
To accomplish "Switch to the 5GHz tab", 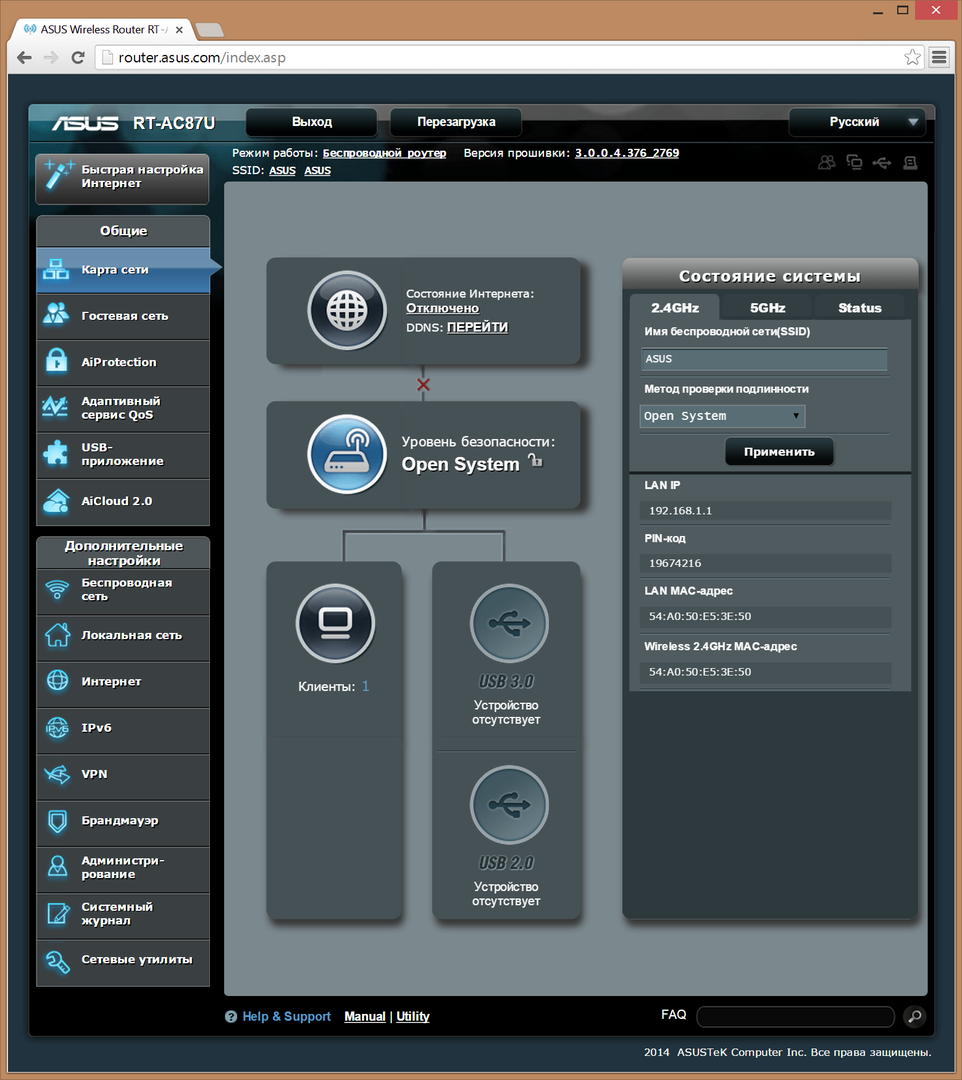I will tap(767, 308).
